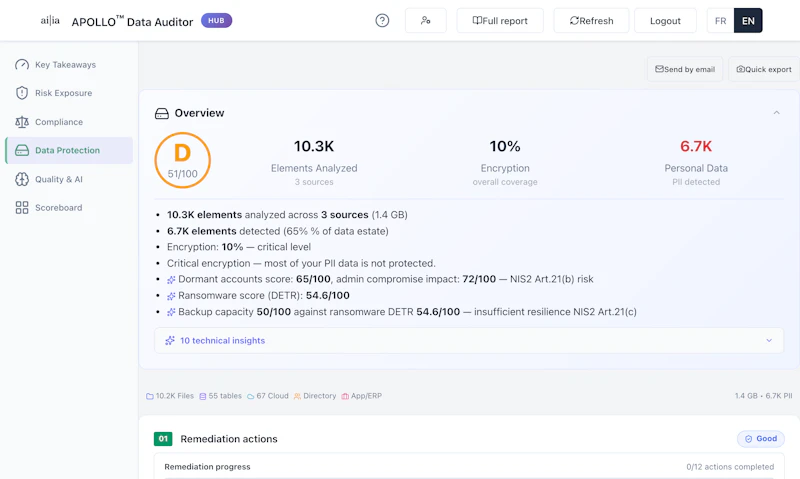
Task: Click the 'APOLLO Data Auditor' title
Action: tap(132, 21)
